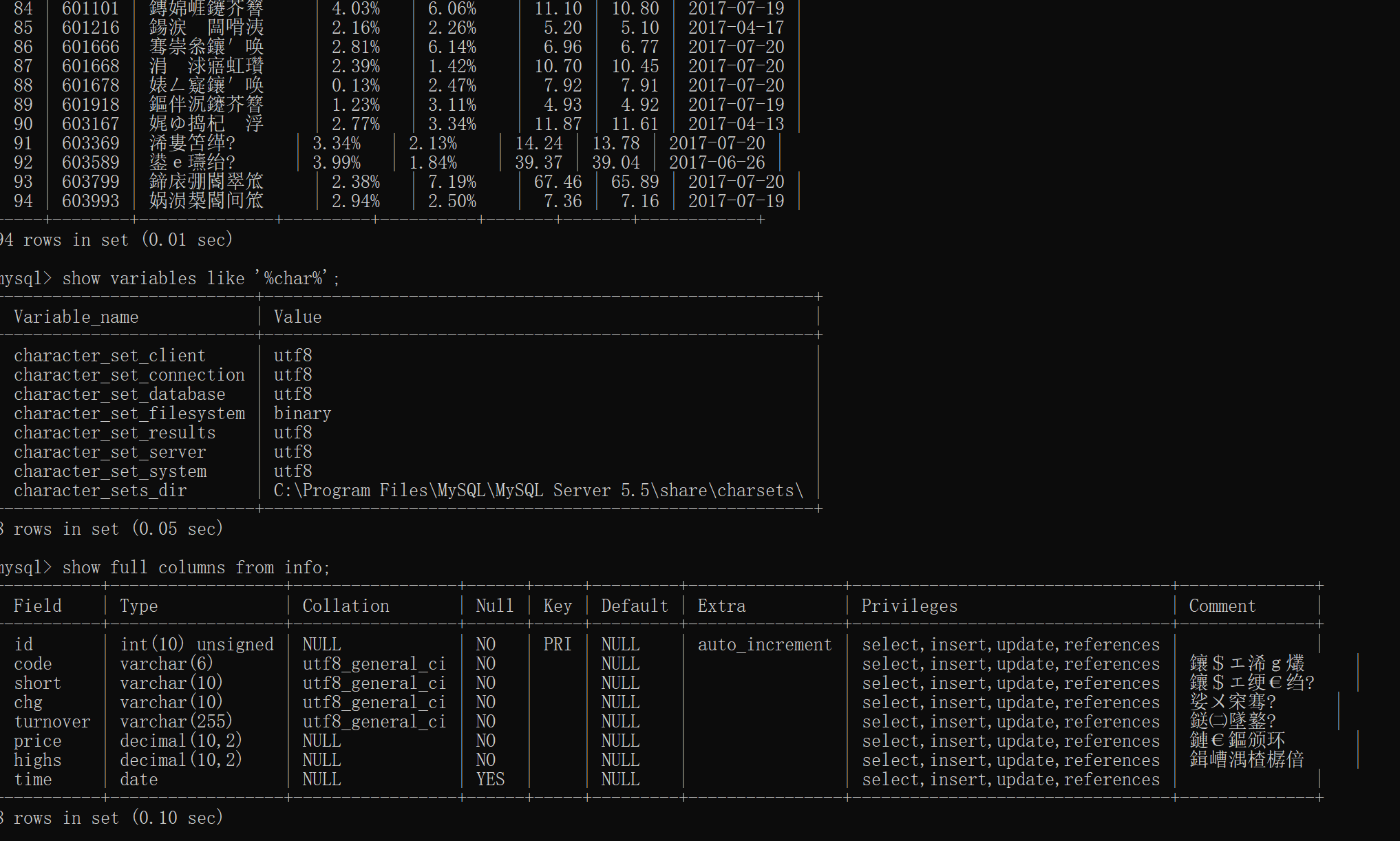Click the Privileges column header

[x=909, y=606]
